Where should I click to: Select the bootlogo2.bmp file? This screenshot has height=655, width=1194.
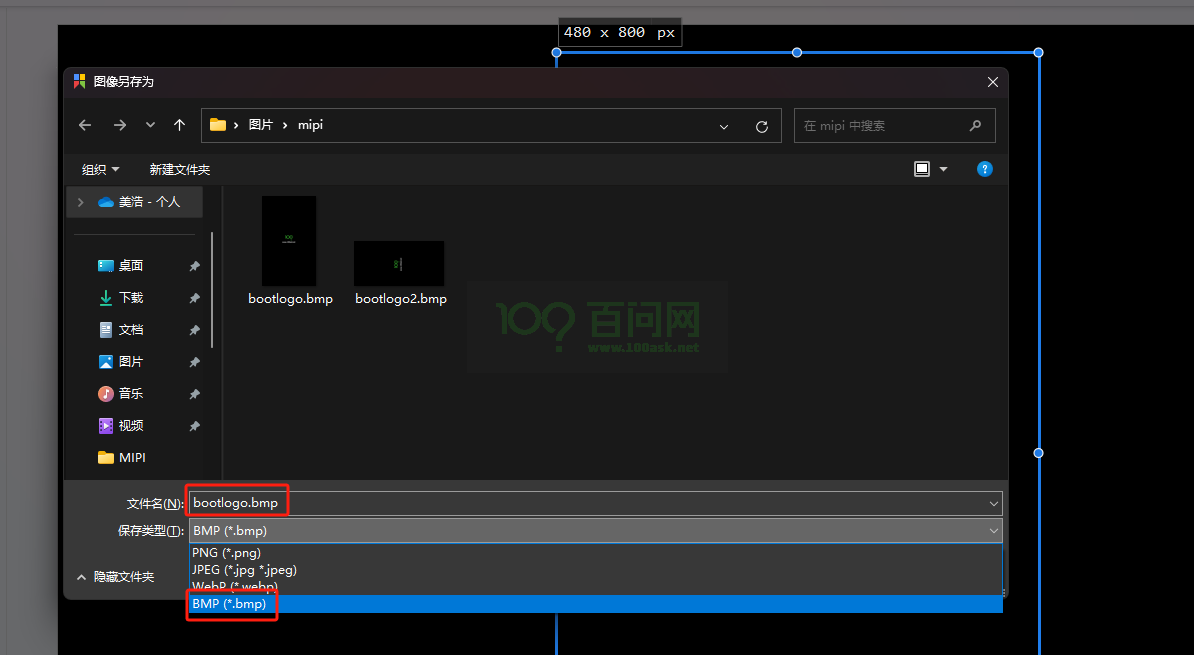click(x=399, y=263)
